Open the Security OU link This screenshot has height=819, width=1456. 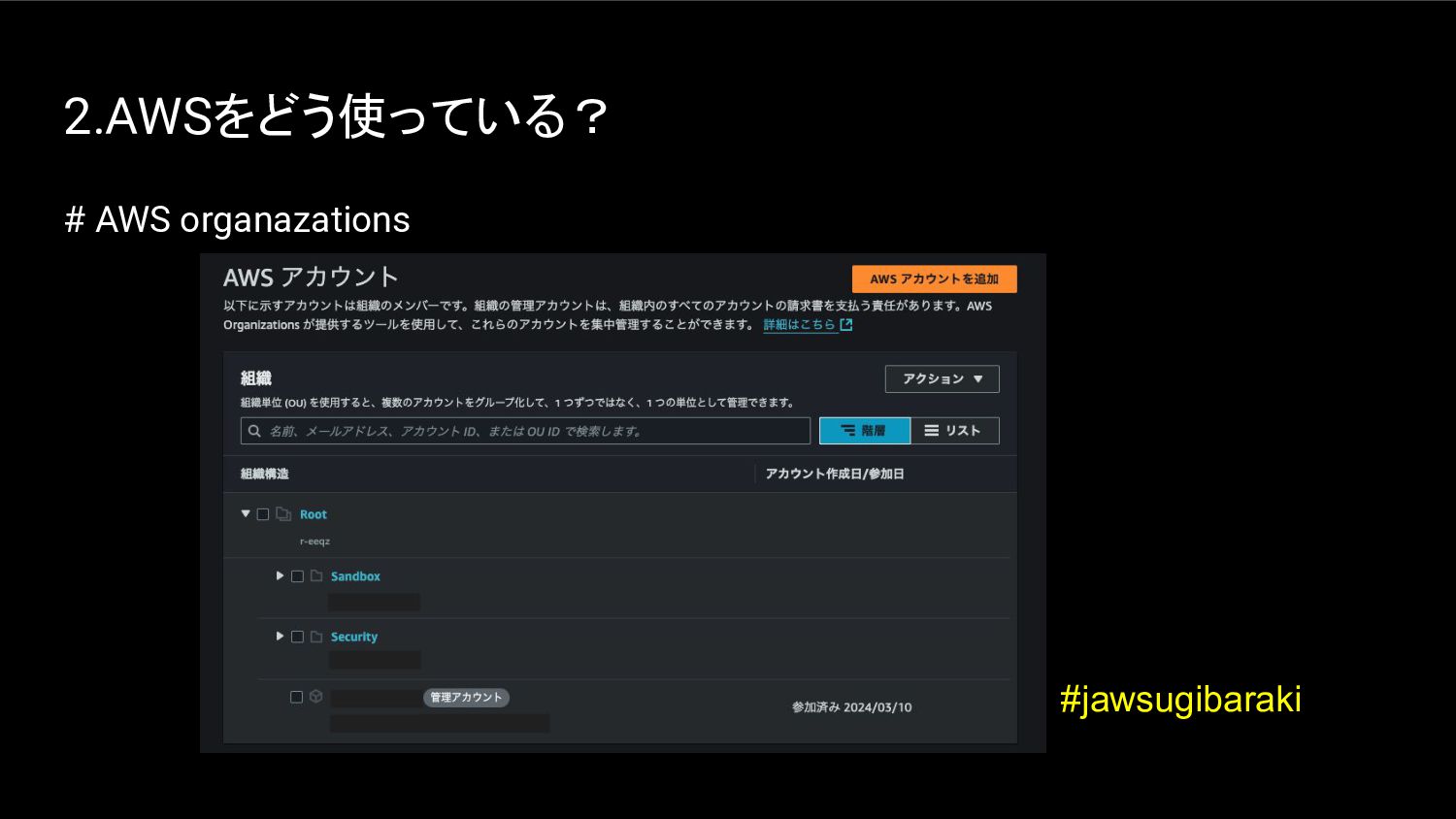pyautogui.click(x=354, y=638)
